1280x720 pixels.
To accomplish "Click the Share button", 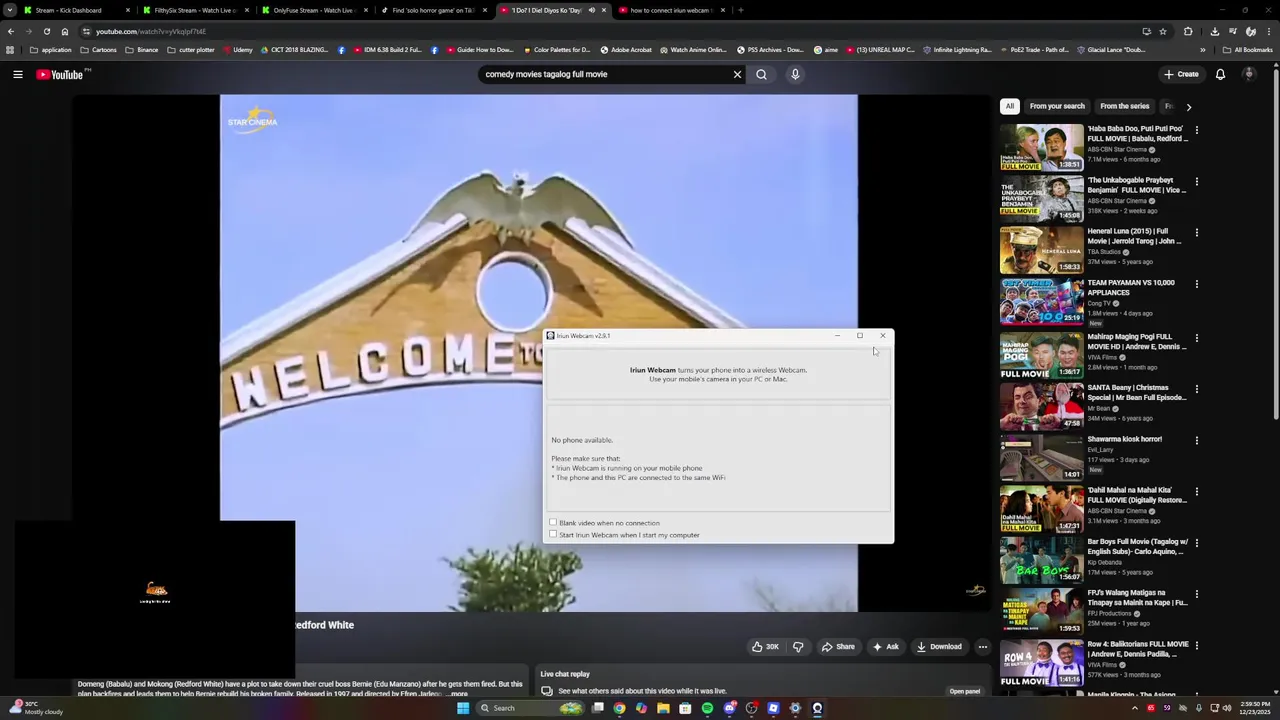I will point(838,647).
